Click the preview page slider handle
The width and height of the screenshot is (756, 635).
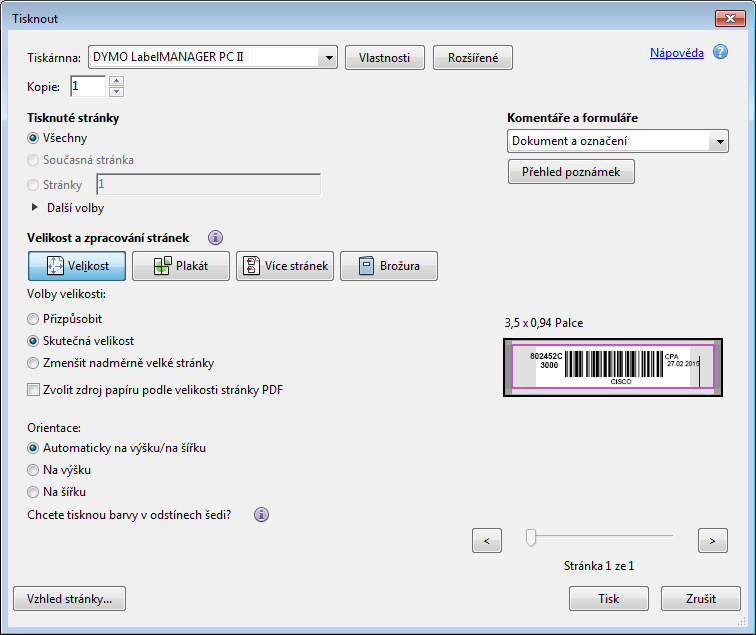pyautogui.click(x=531, y=538)
